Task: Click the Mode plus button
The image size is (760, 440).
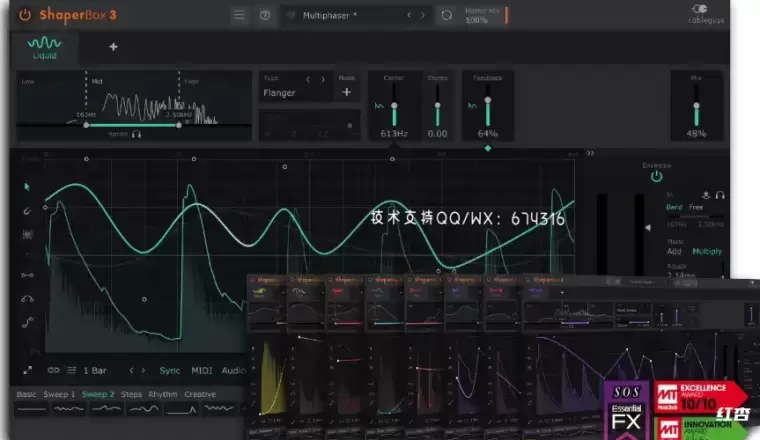Action: pyautogui.click(x=347, y=92)
